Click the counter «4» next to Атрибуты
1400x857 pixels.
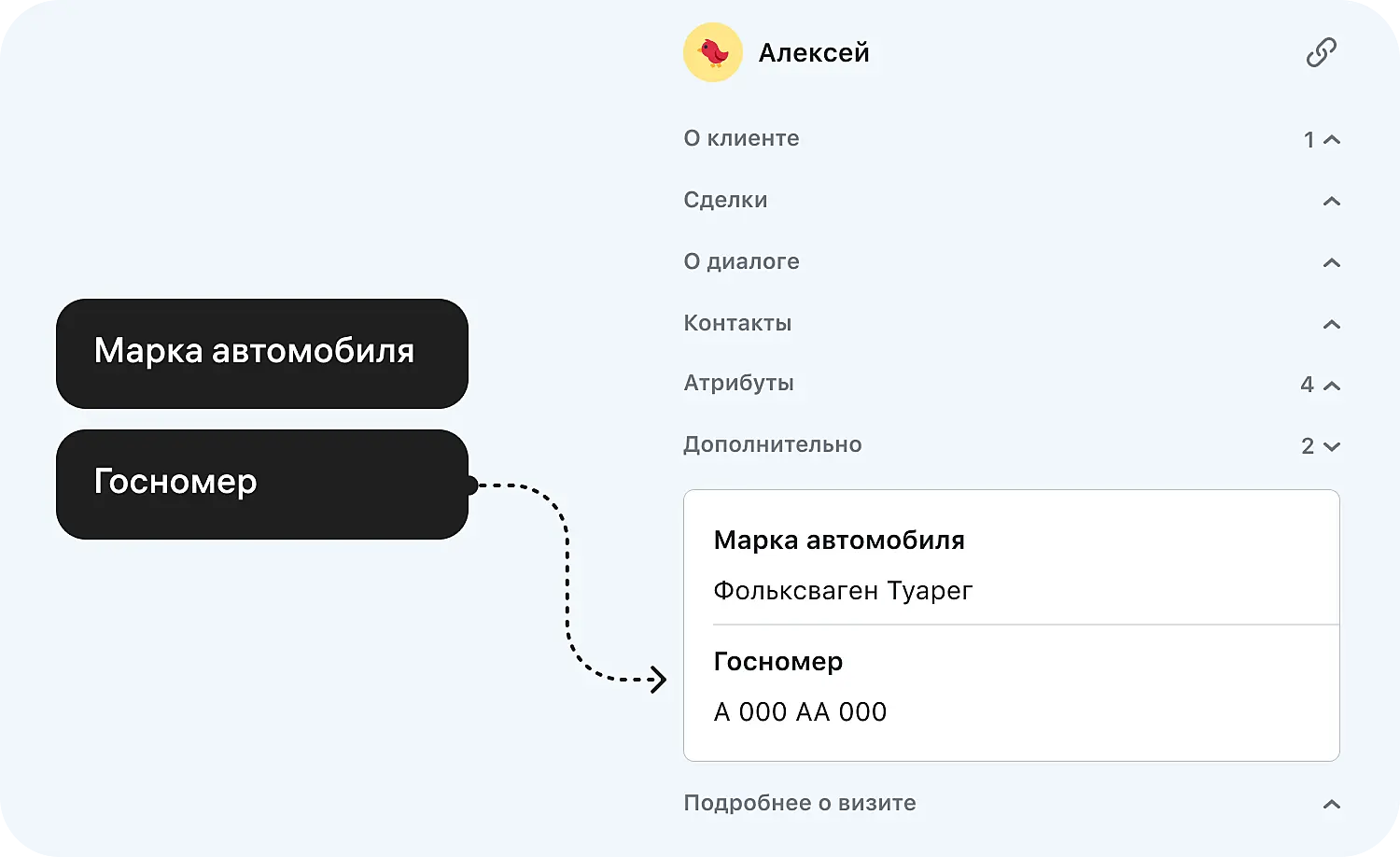1308,384
